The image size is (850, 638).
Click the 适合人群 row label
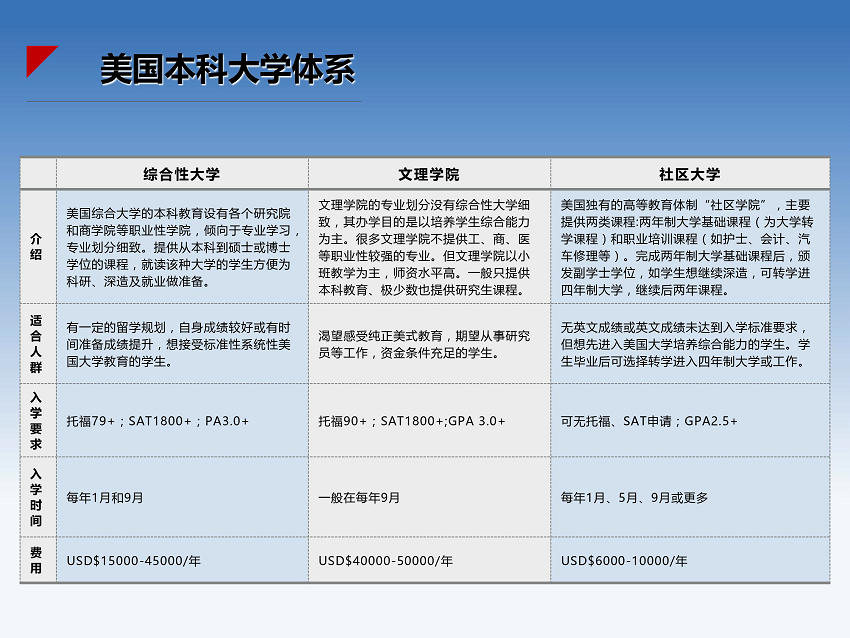point(36,344)
